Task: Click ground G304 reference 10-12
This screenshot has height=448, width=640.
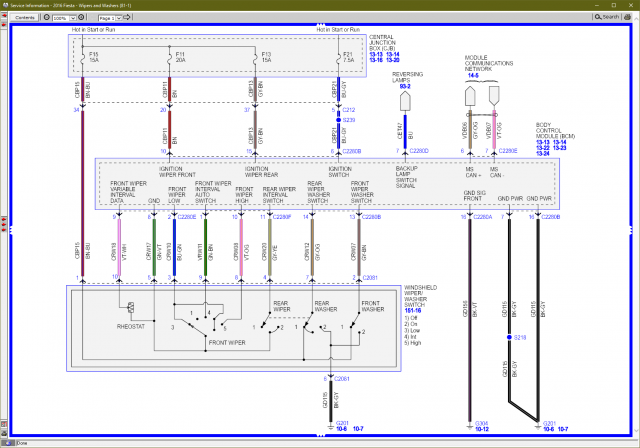Action: (x=482, y=429)
